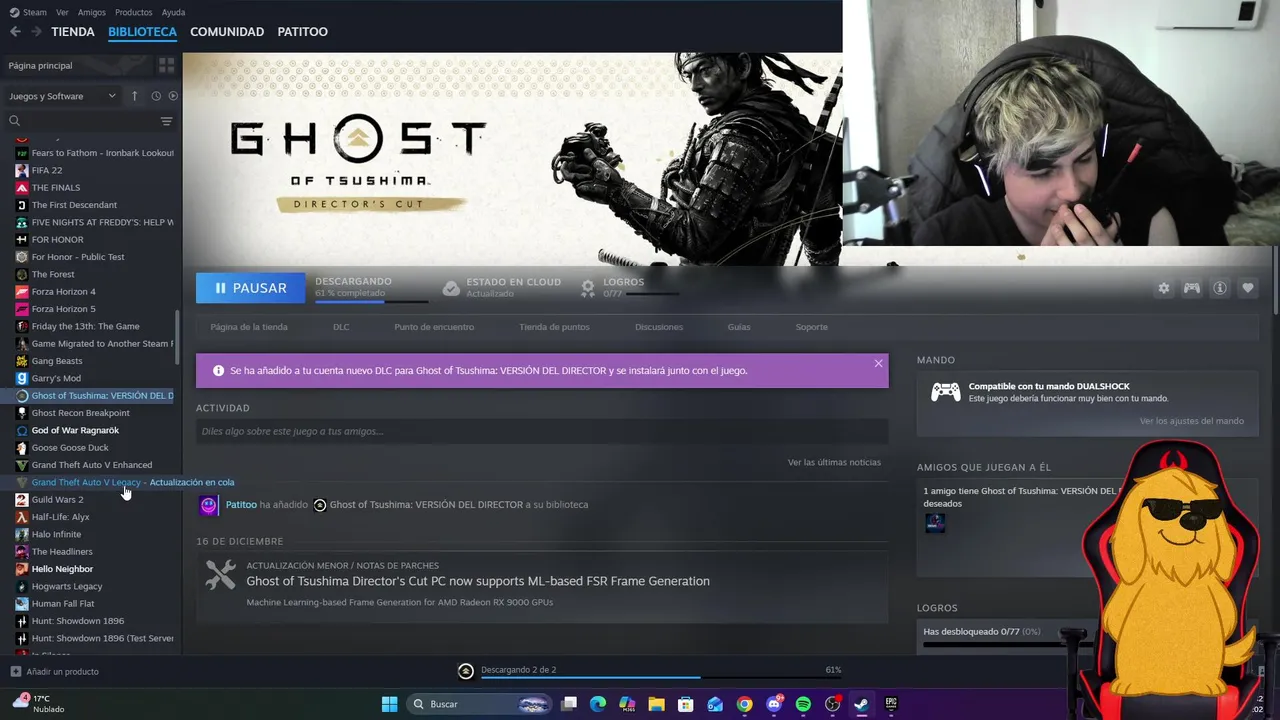The width and height of the screenshot is (1280, 720).
Task: Select Forza Horizon 5 in library
Action: (64, 309)
